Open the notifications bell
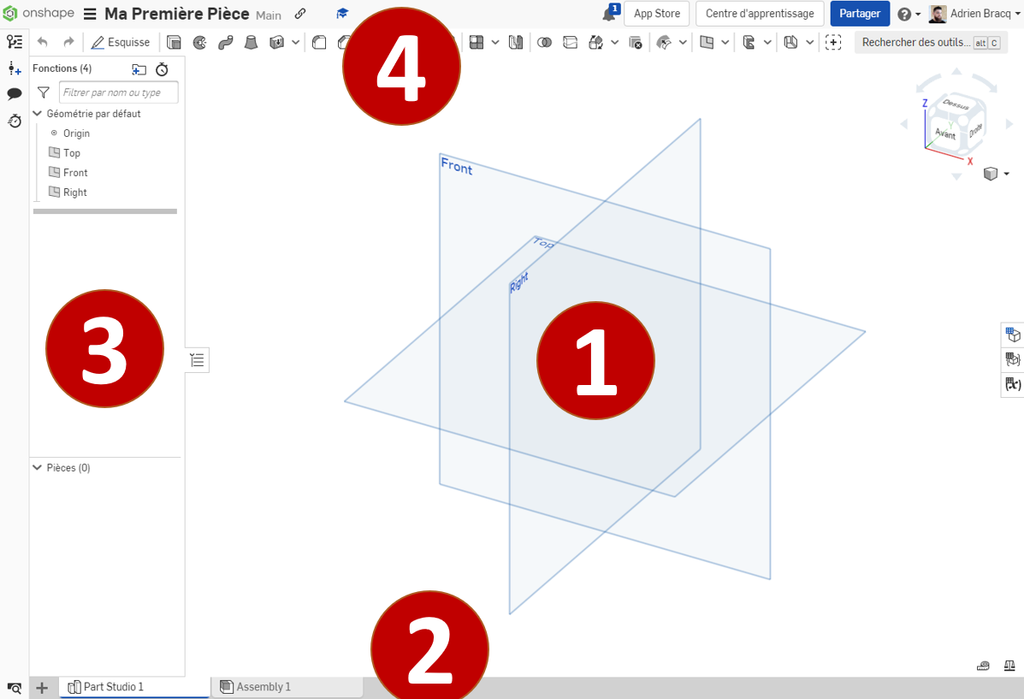This screenshot has width=1024, height=699. tap(609, 13)
